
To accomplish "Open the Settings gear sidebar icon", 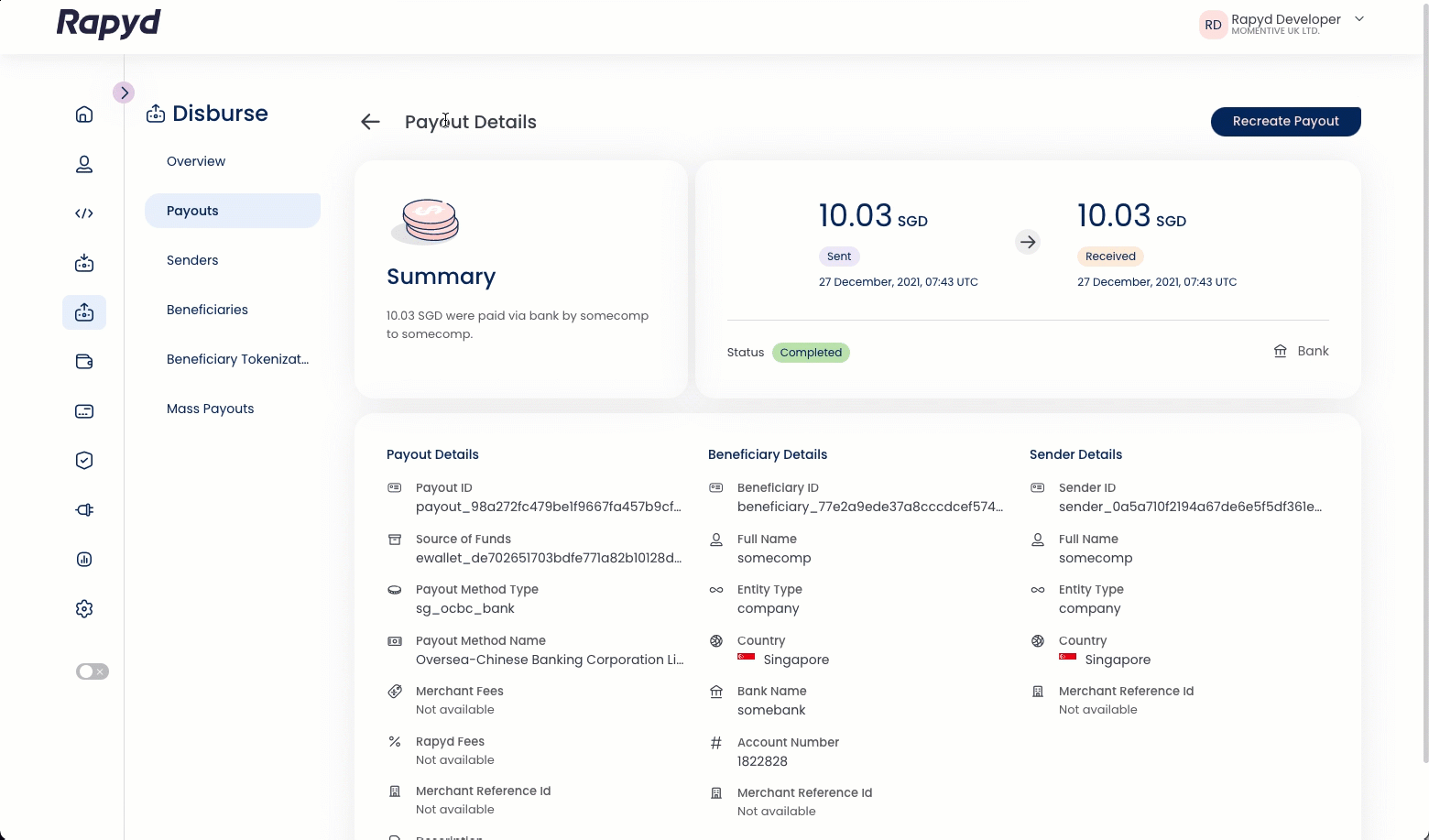I will pyautogui.click(x=84, y=609).
